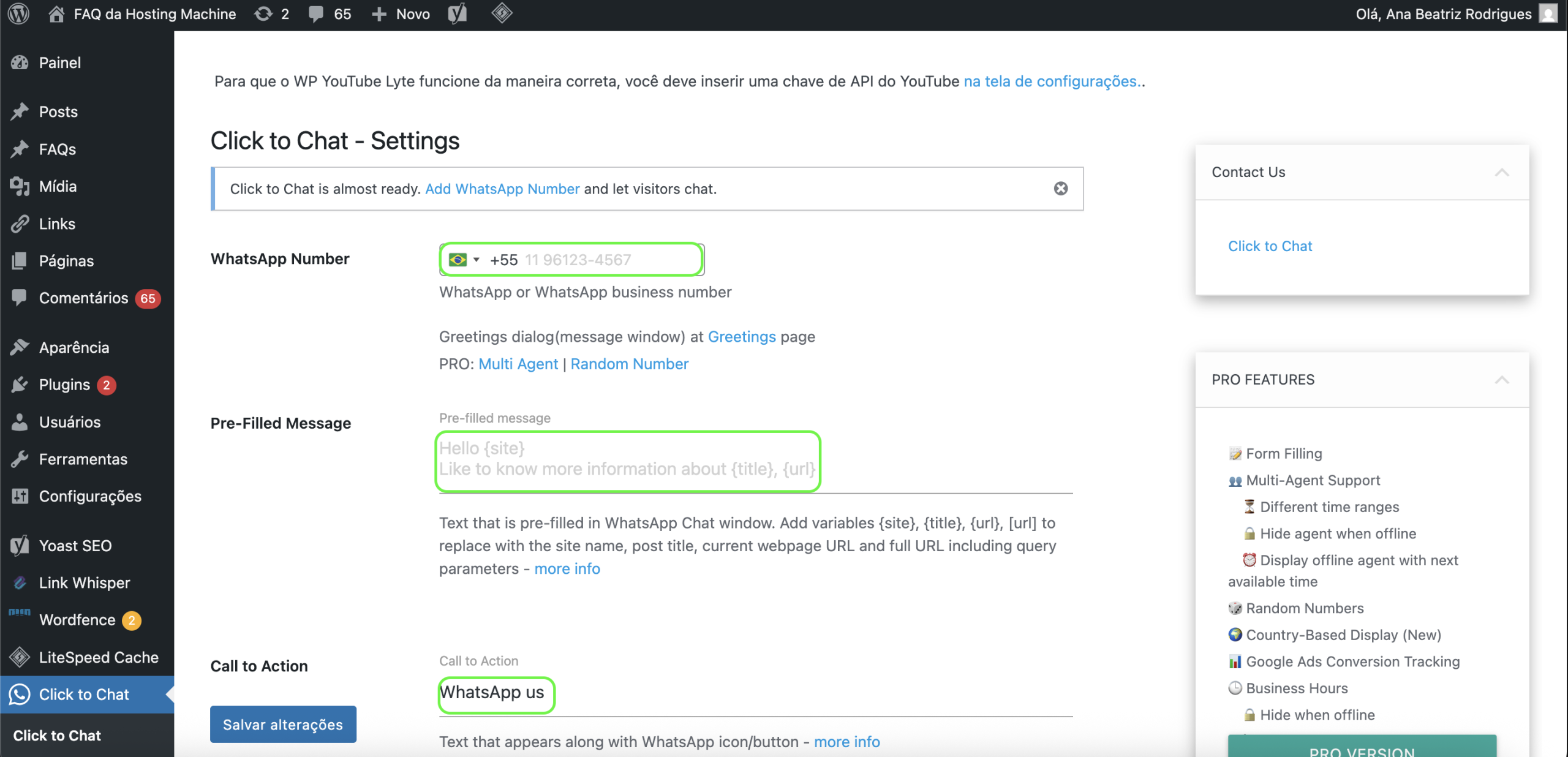Viewport: 1568px width, 757px height.
Task: Click more info link under Call to Action
Action: [x=847, y=742]
